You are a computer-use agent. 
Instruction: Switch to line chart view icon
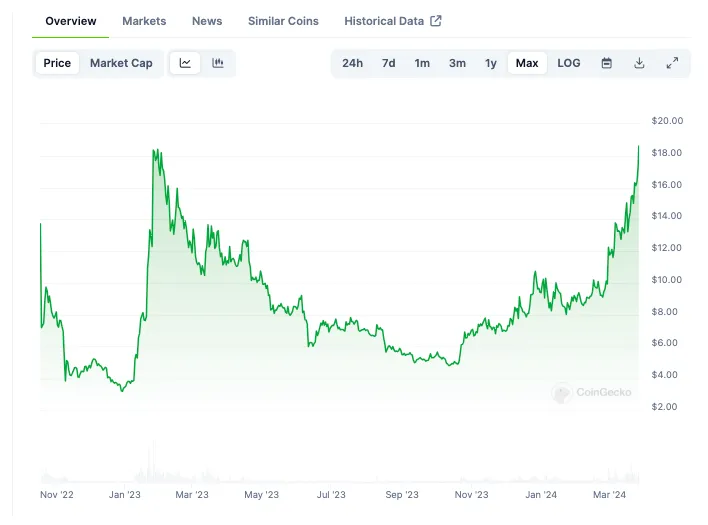click(x=185, y=63)
